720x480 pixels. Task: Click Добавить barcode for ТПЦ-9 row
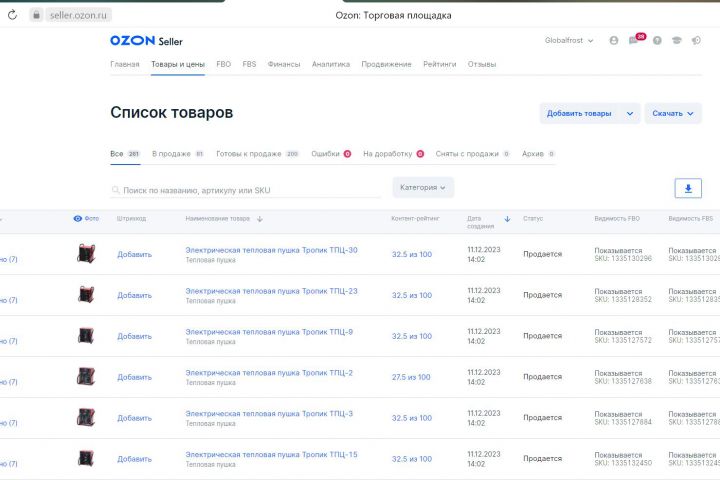click(134, 336)
